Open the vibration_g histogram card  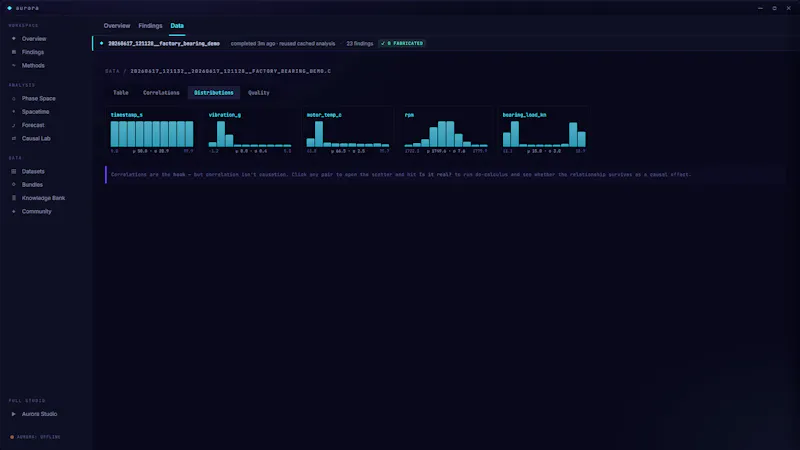coord(250,132)
